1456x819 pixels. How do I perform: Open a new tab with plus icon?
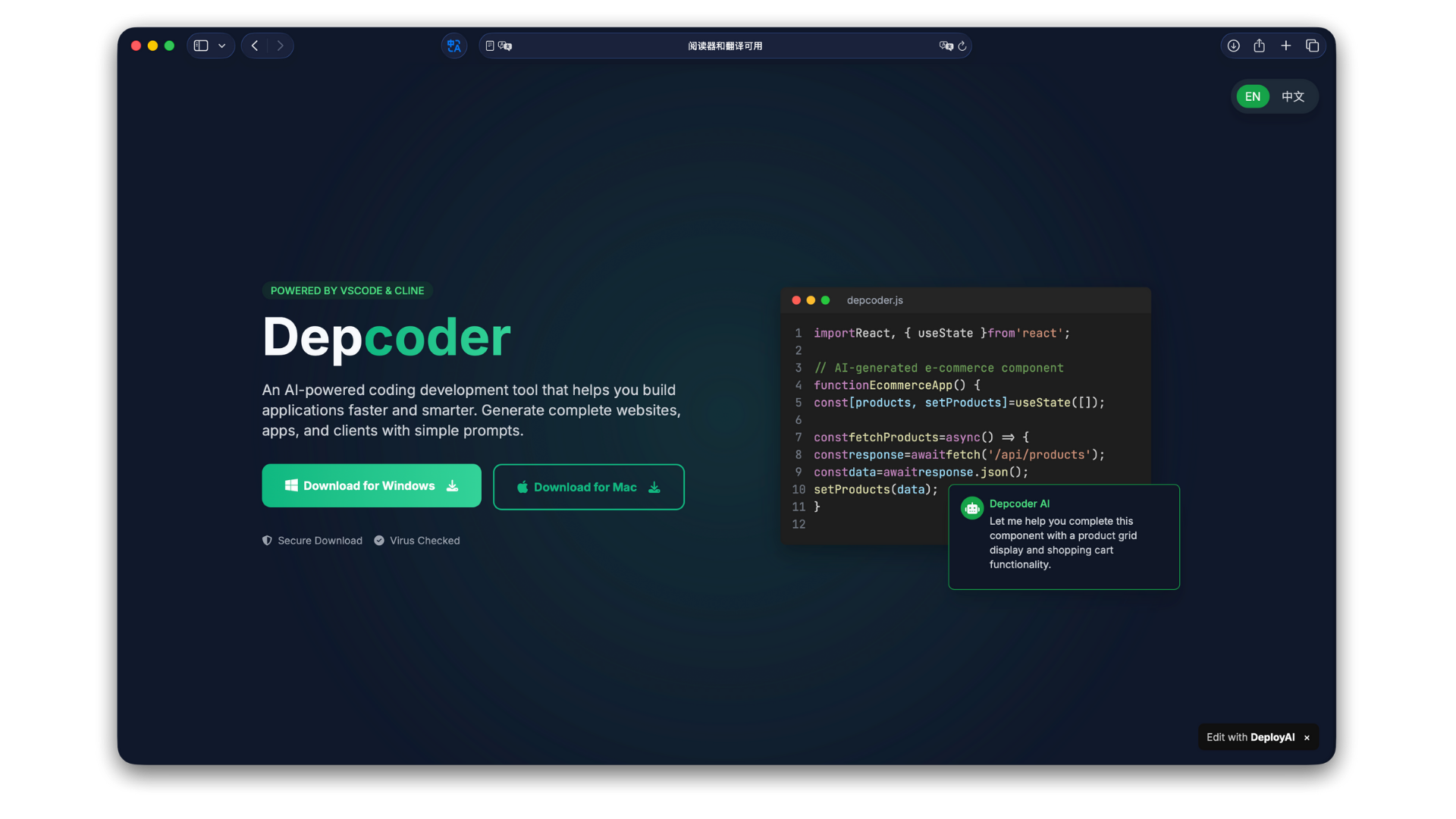1285,45
